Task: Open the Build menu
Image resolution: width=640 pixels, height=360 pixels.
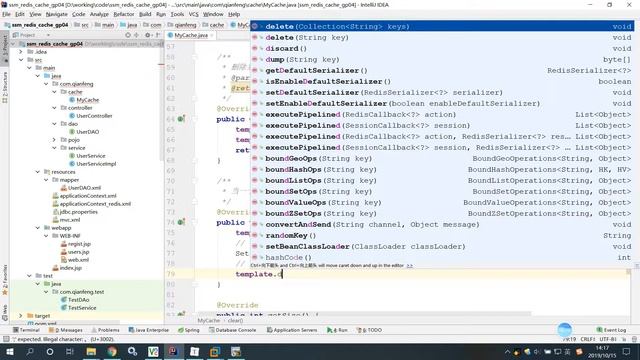Action: click(145, 14)
